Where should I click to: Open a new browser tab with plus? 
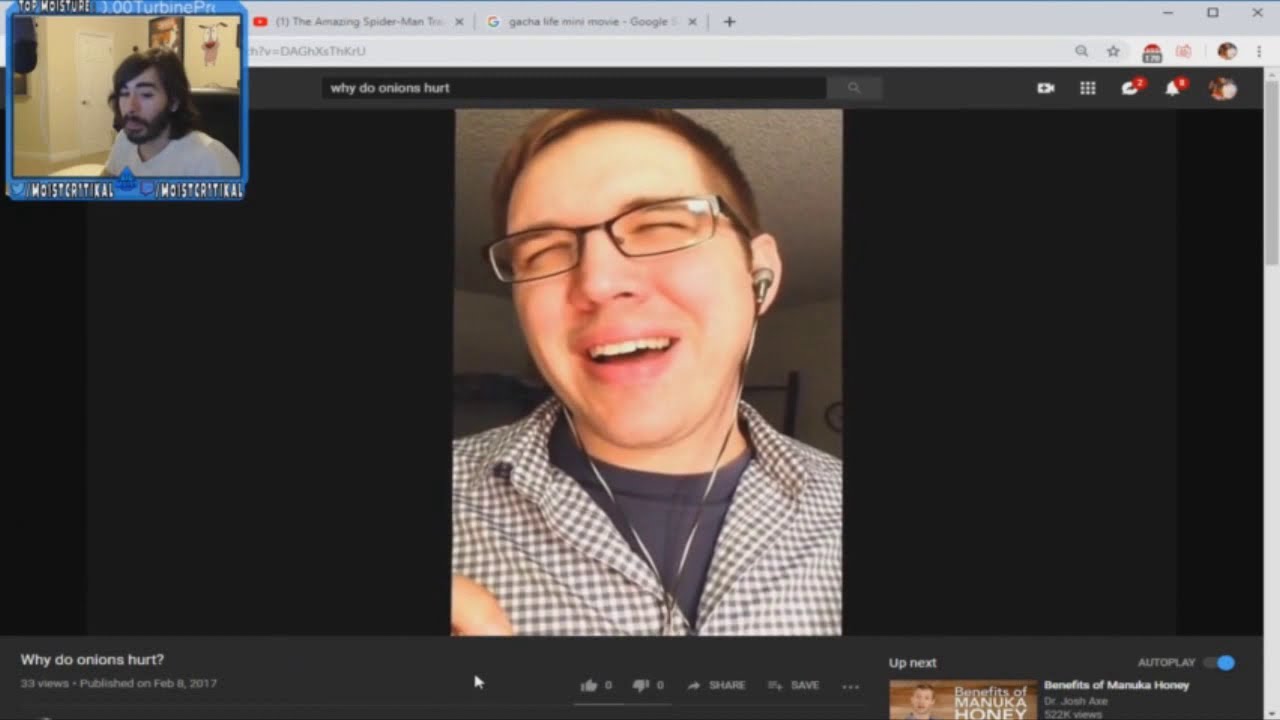tap(729, 21)
